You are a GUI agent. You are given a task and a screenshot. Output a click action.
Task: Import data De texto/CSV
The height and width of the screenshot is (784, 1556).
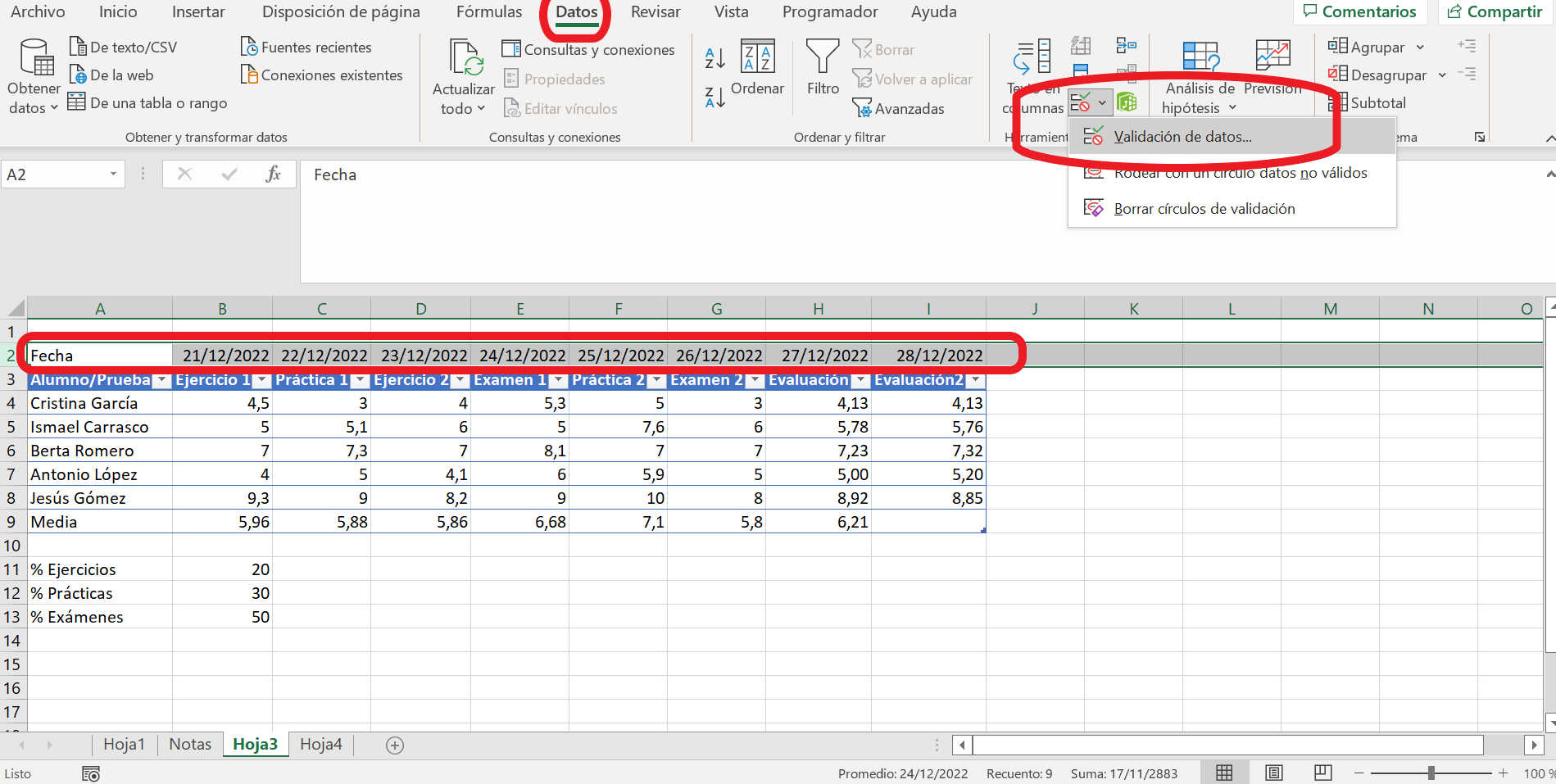click(123, 47)
